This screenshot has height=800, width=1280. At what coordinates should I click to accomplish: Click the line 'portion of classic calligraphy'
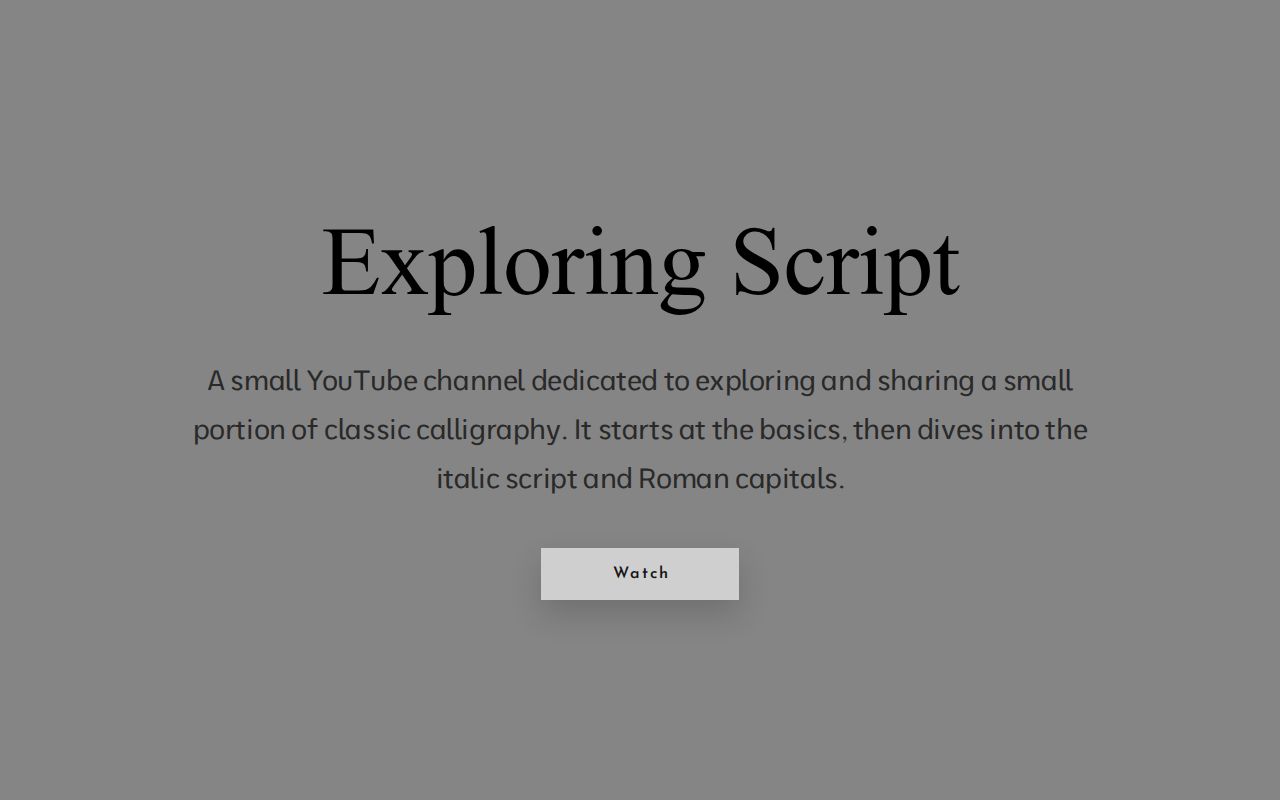(x=640, y=430)
